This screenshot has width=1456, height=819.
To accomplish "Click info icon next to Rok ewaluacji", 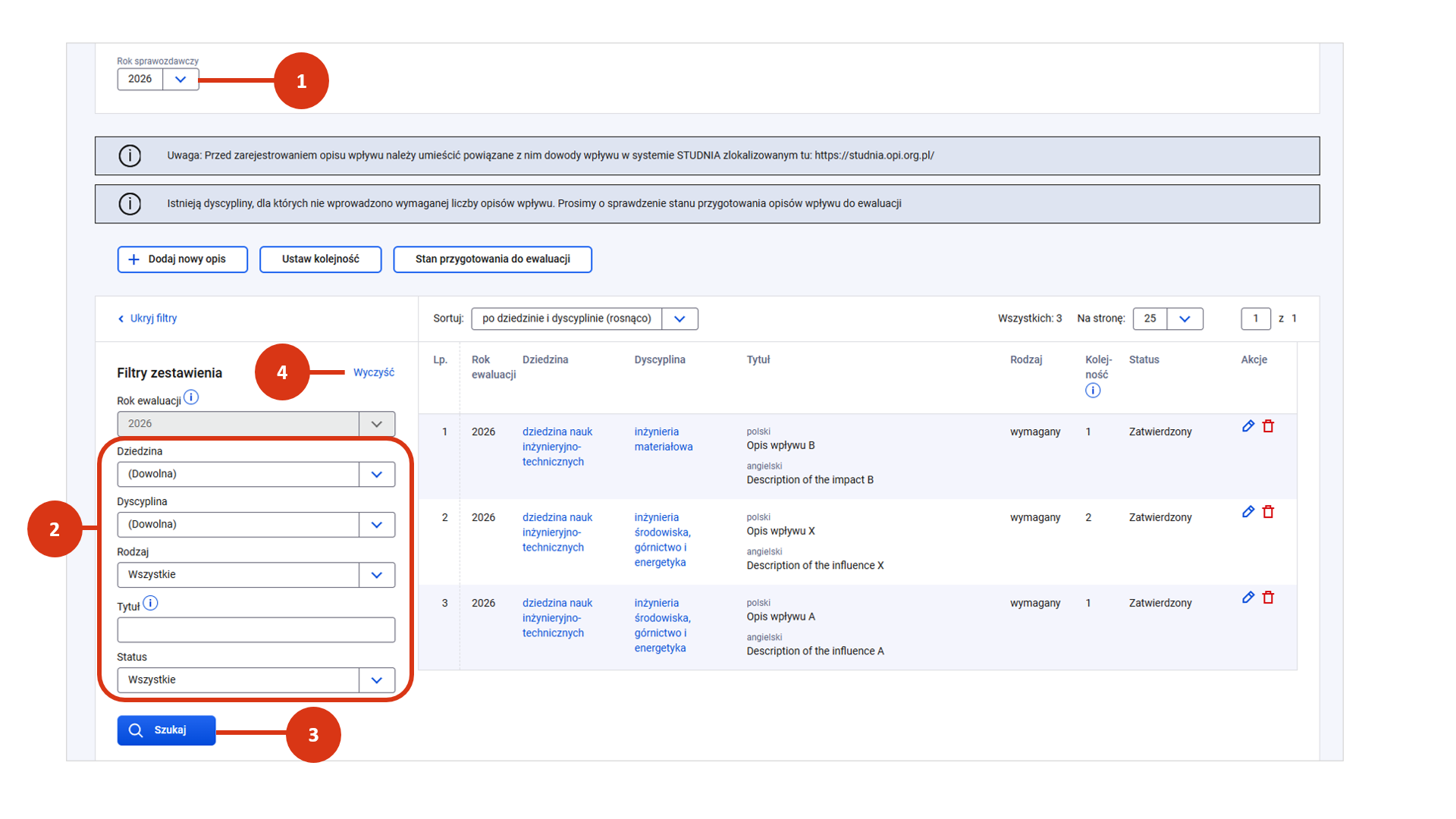I will pyautogui.click(x=191, y=397).
